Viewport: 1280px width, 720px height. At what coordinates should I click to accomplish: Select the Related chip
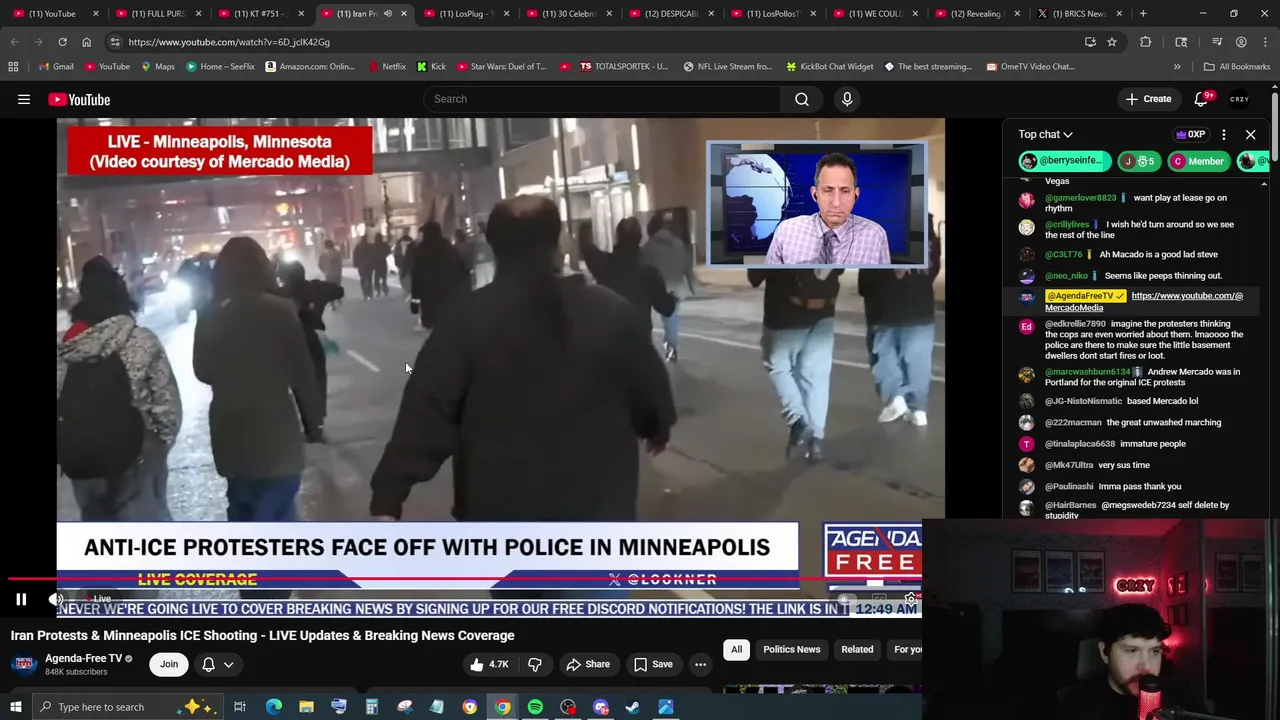pos(857,649)
